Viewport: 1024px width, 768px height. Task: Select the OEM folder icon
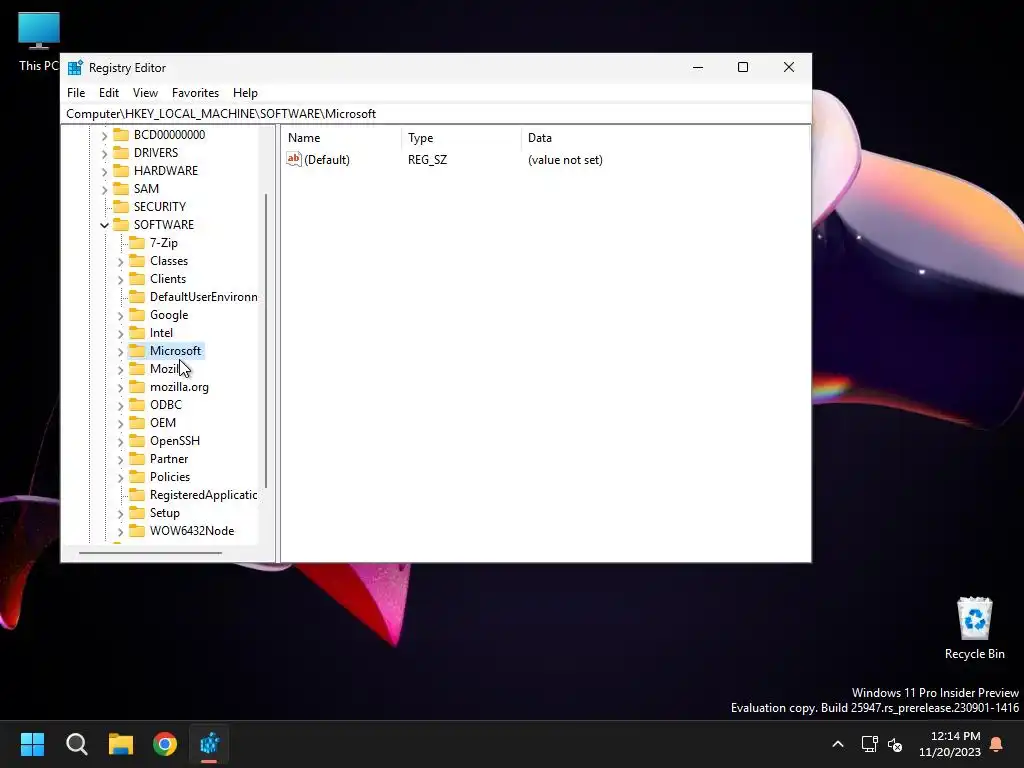[x=136, y=423]
